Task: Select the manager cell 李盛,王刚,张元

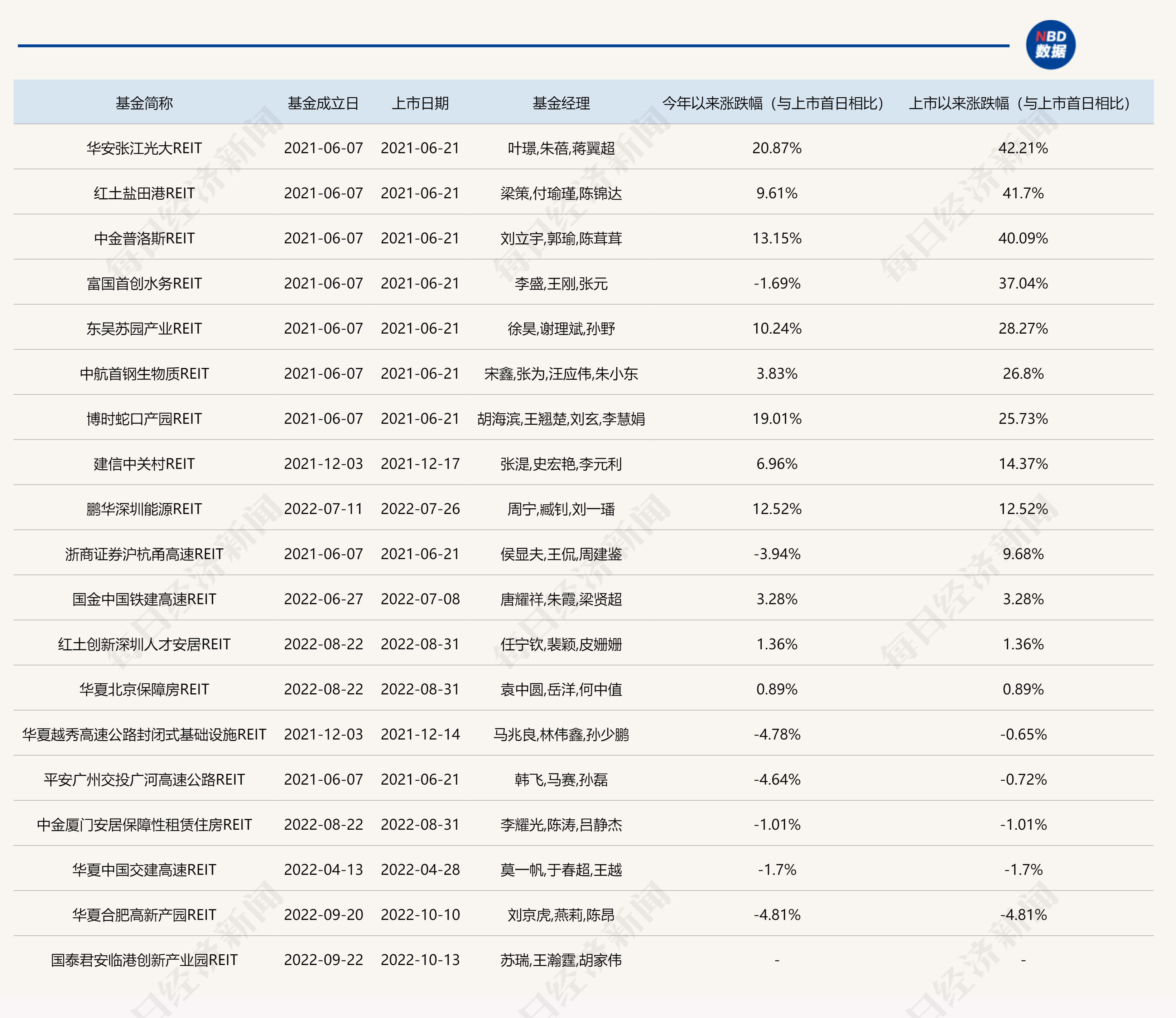Action: coord(561,283)
